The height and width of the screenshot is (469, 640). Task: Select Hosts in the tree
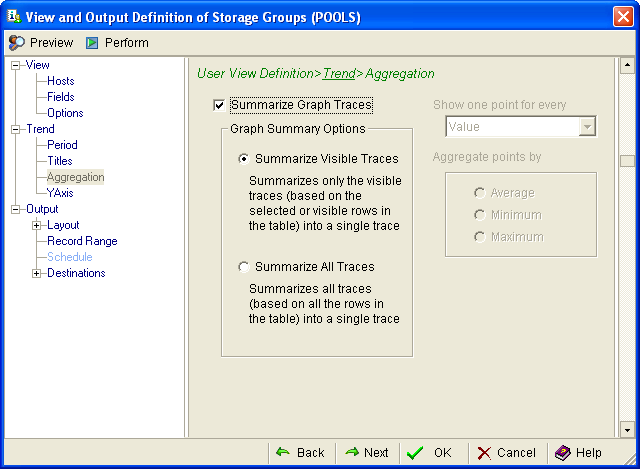pyautogui.click(x=61, y=81)
